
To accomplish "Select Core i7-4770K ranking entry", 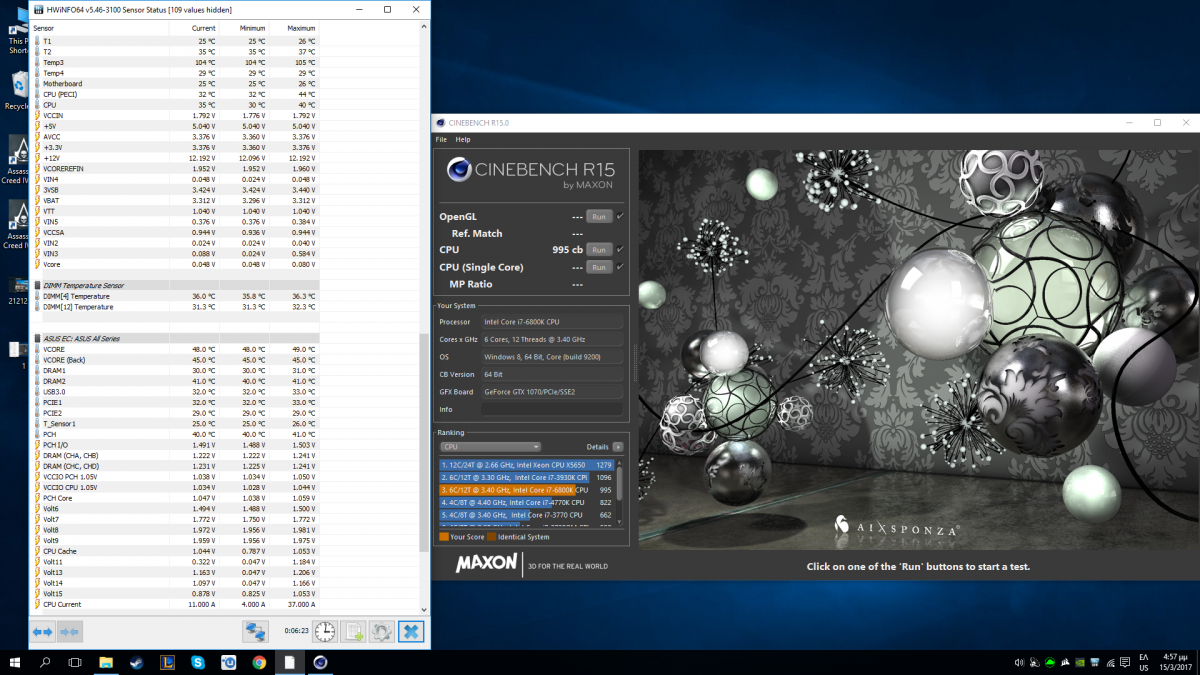I will (x=527, y=502).
